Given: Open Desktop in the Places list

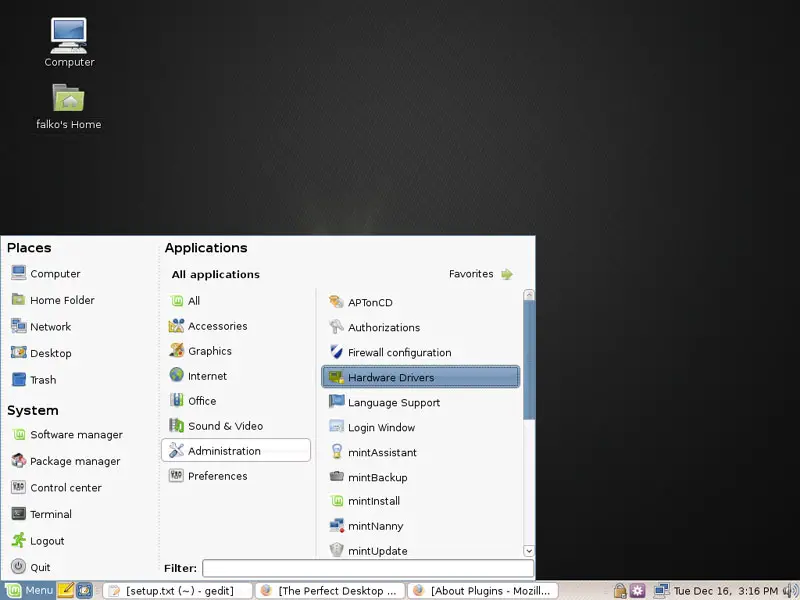Looking at the screenshot, I should [x=41, y=353].
